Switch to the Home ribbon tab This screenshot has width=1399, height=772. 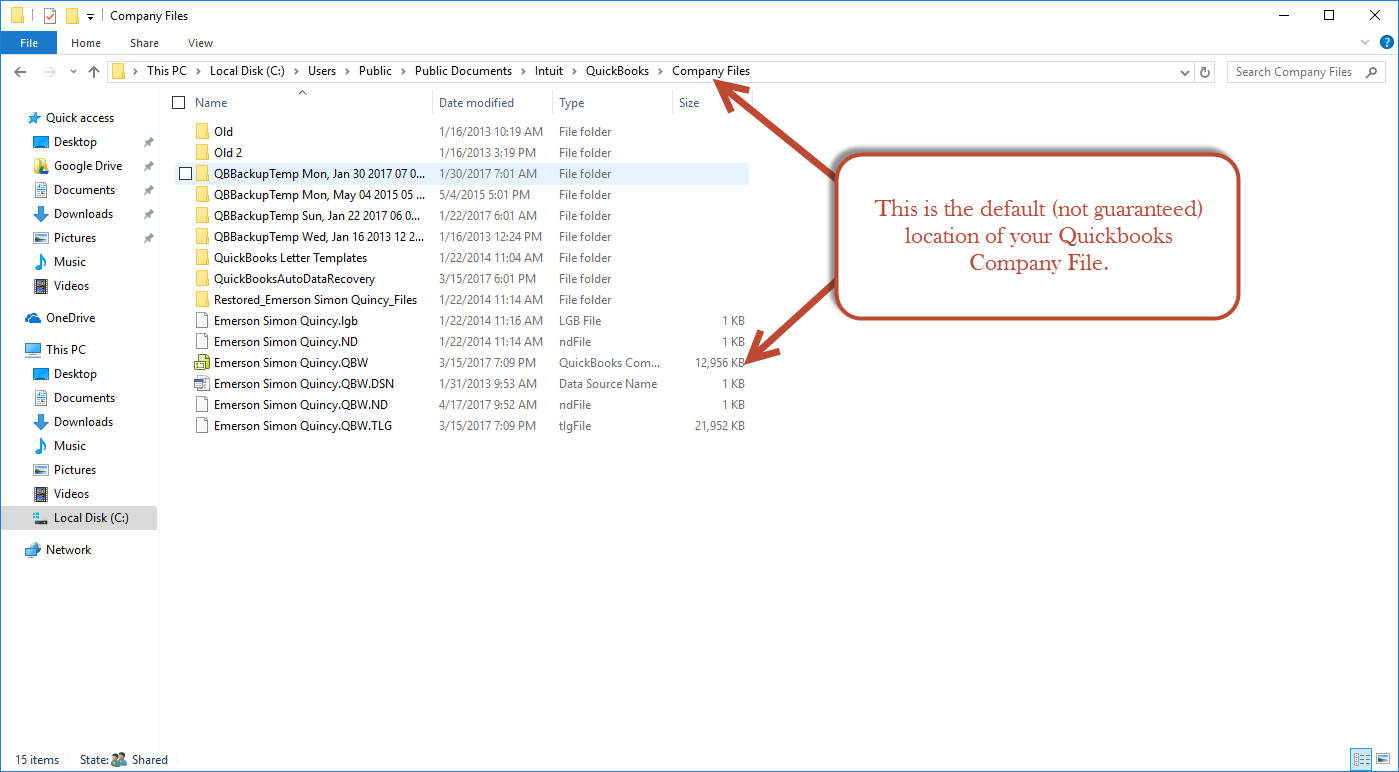pyautogui.click(x=86, y=43)
